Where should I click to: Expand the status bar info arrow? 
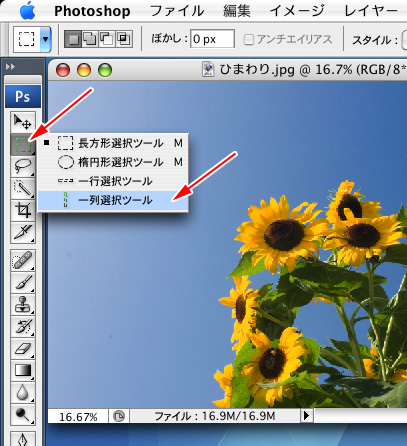[306, 416]
